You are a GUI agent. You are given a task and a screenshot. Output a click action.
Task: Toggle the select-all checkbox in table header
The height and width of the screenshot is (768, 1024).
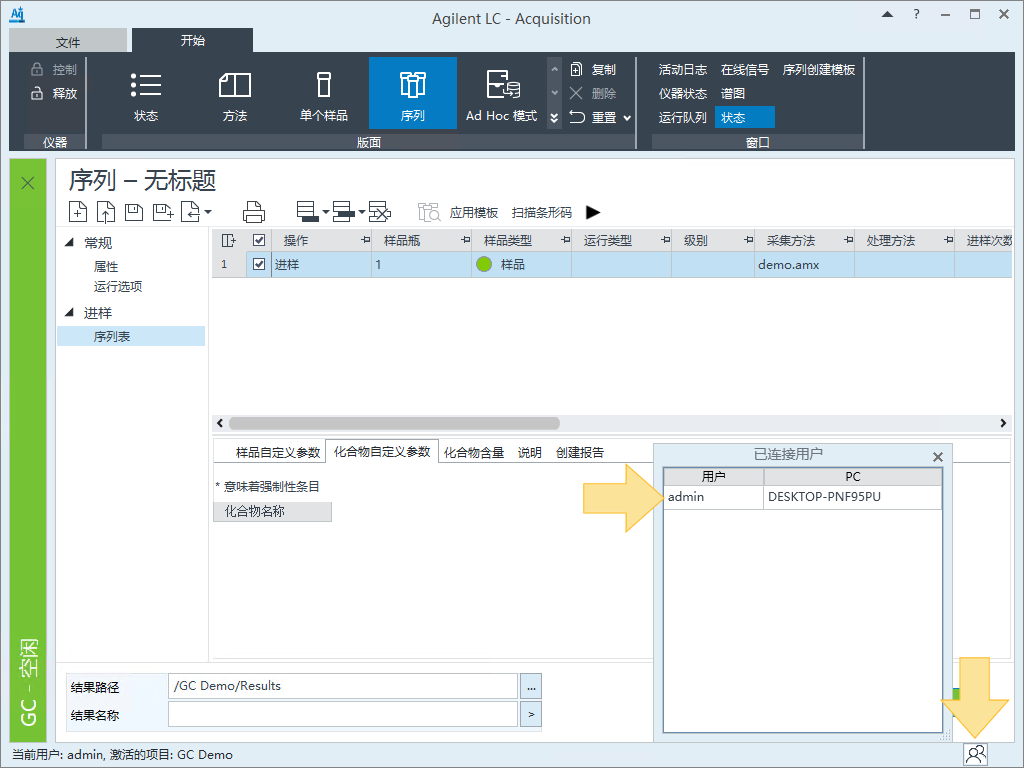[x=259, y=240]
